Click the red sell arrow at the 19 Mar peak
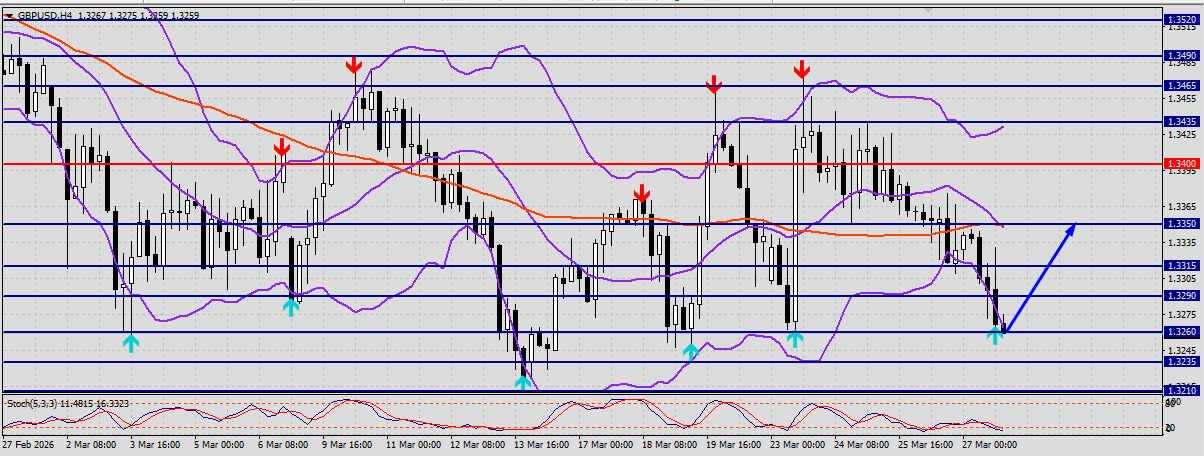This screenshot has height=456, width=1204. click(713, 84)
